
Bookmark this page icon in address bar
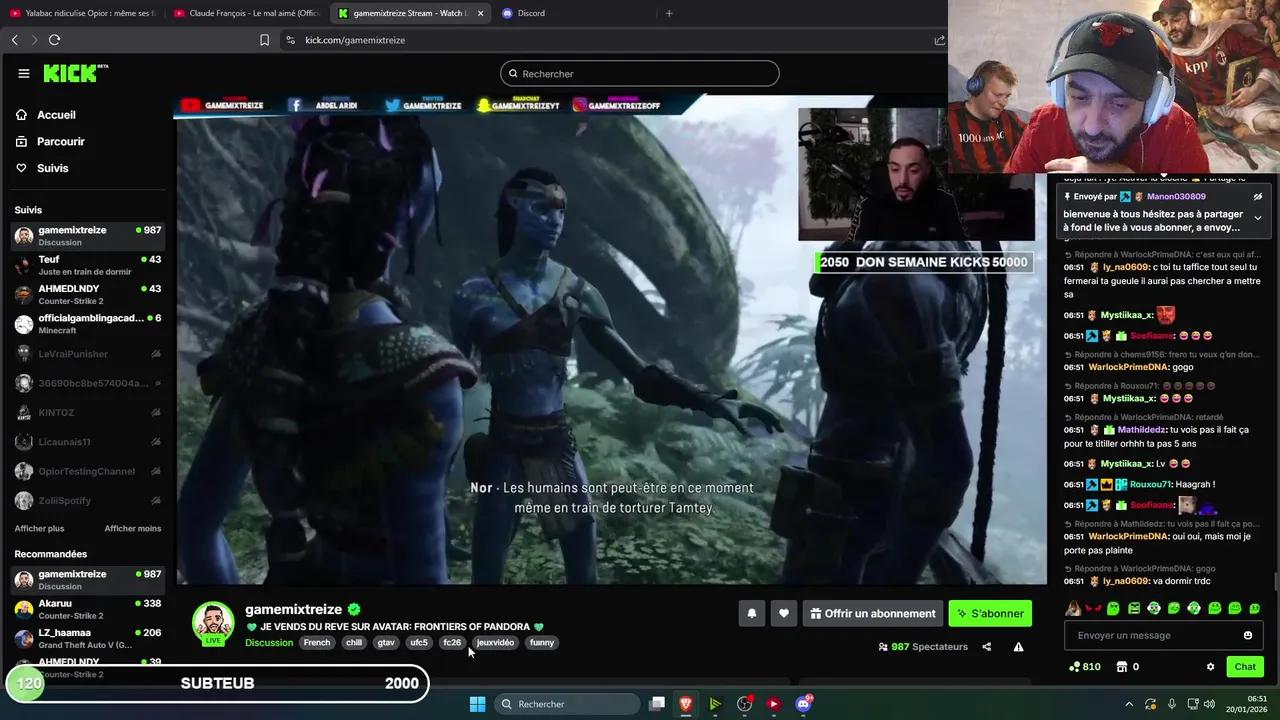coord(264,40)
